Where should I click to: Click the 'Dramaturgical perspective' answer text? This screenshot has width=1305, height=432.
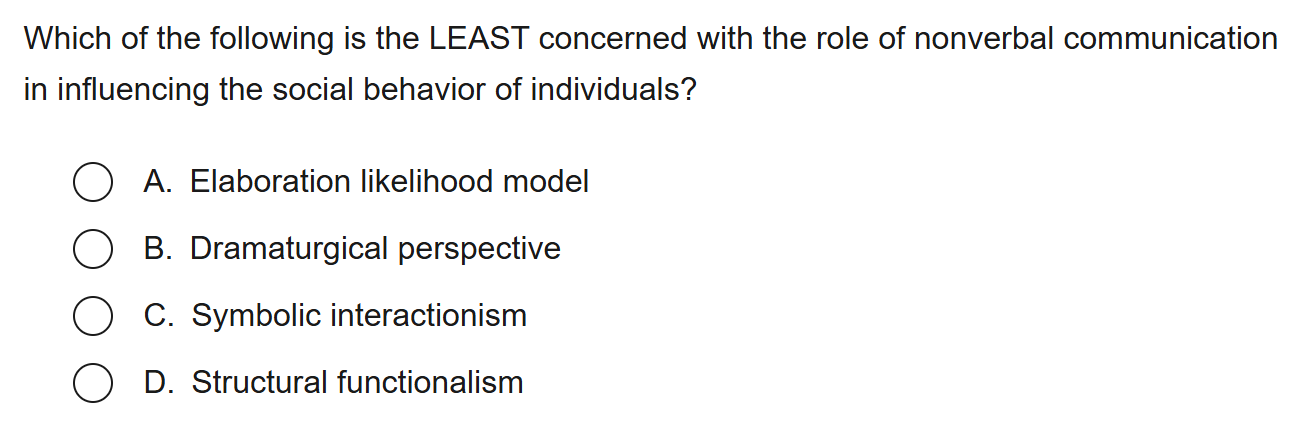click(375, 249)
